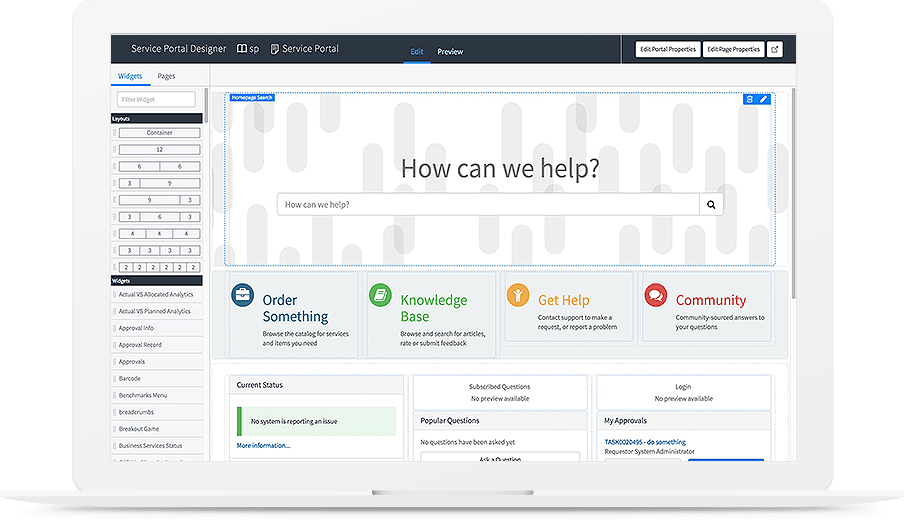Click the My Approvals header
This screenshot has height=524, width=904.
(683, 421)
